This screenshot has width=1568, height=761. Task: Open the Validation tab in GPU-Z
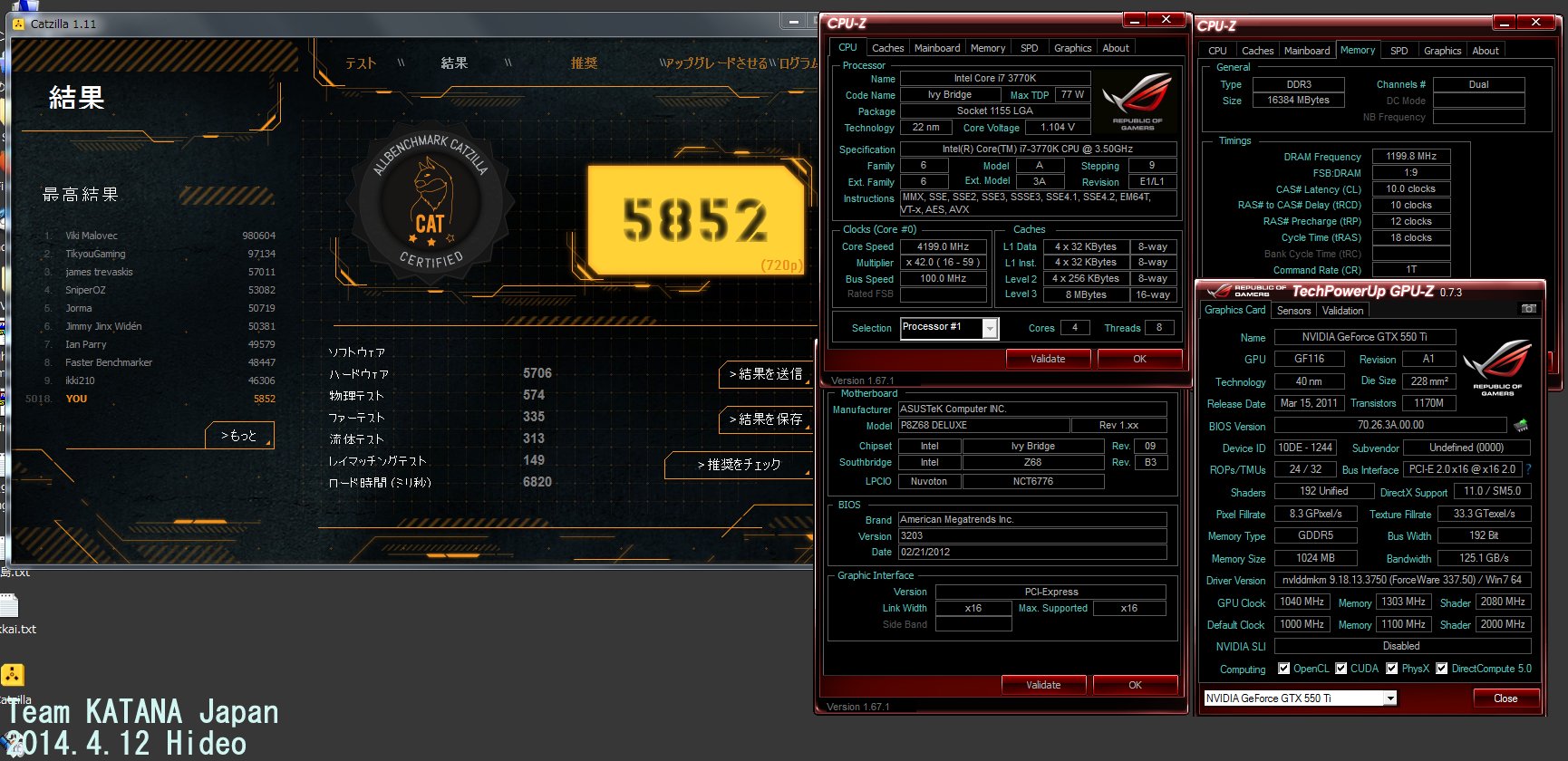coord(1342,311)
